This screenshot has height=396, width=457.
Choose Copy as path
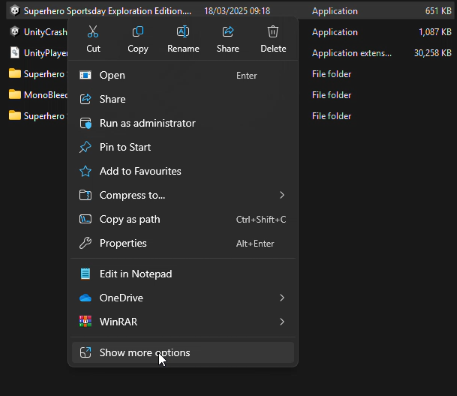(x=183, y=219)
